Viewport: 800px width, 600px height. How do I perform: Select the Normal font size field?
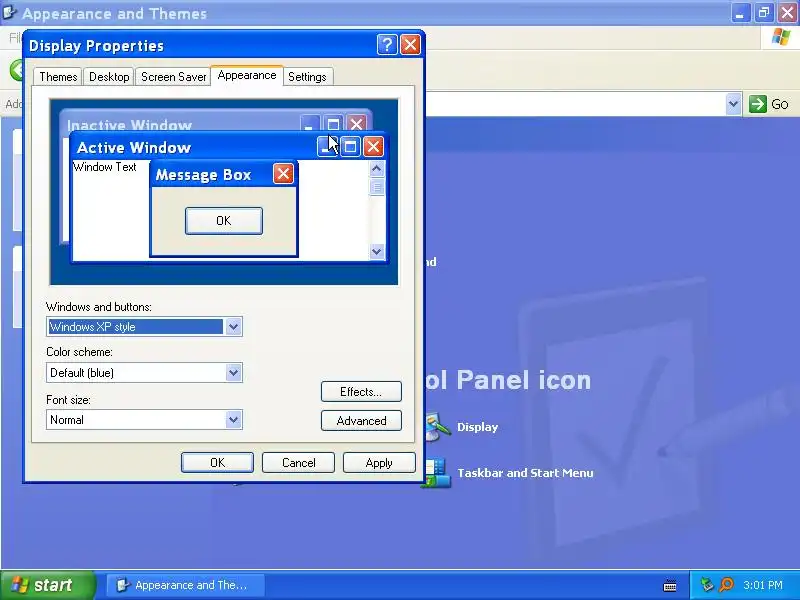(x=144, y=420)
